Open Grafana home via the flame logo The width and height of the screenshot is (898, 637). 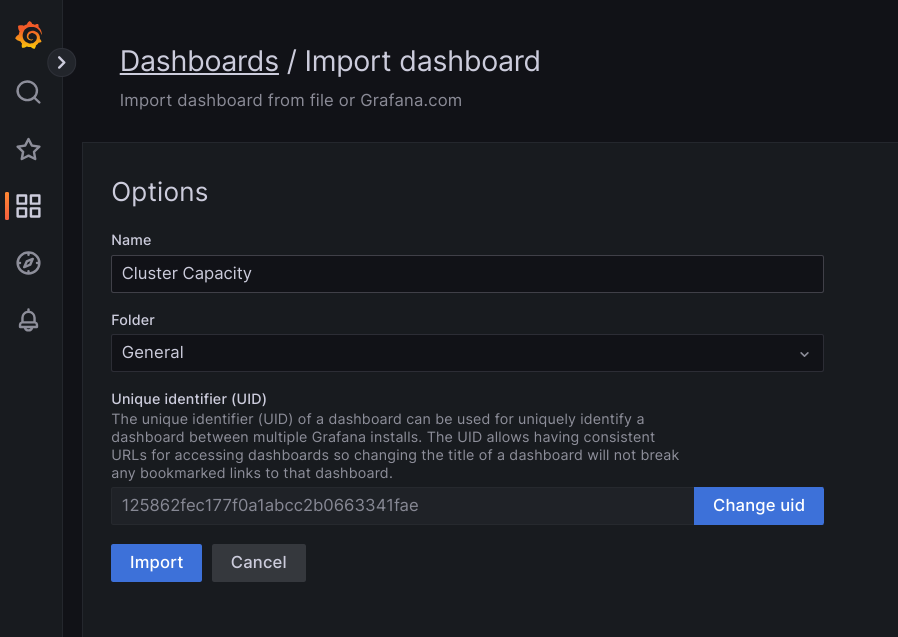(28, 35)
